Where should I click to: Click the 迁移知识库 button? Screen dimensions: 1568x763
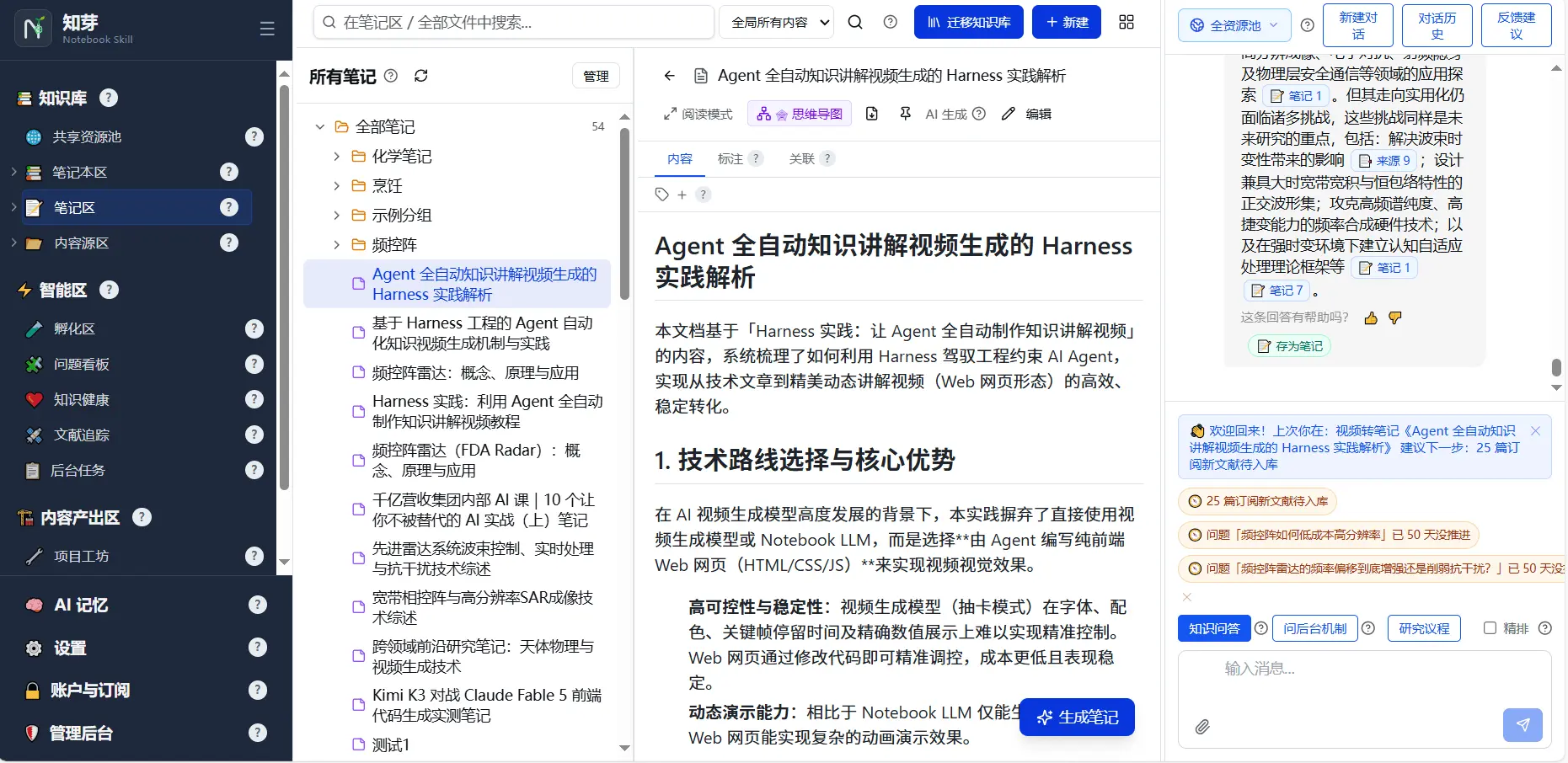969,22
